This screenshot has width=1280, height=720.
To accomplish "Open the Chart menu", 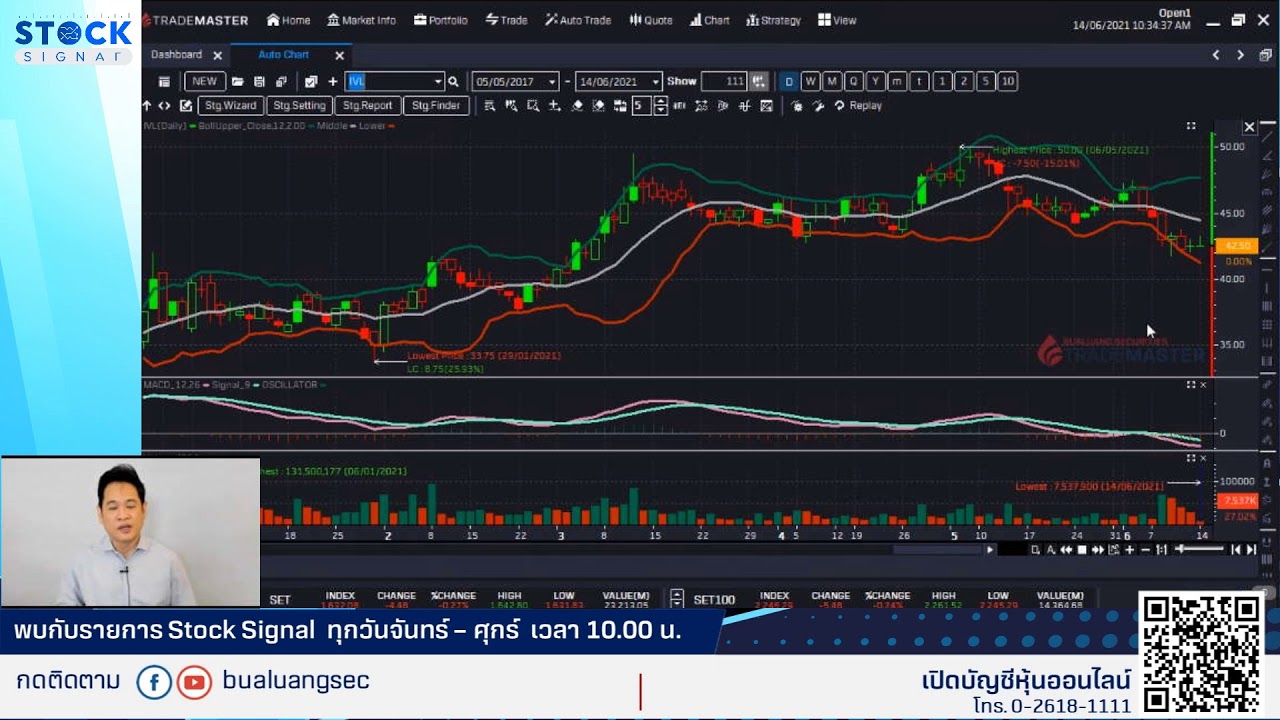I will pos(709,20).
